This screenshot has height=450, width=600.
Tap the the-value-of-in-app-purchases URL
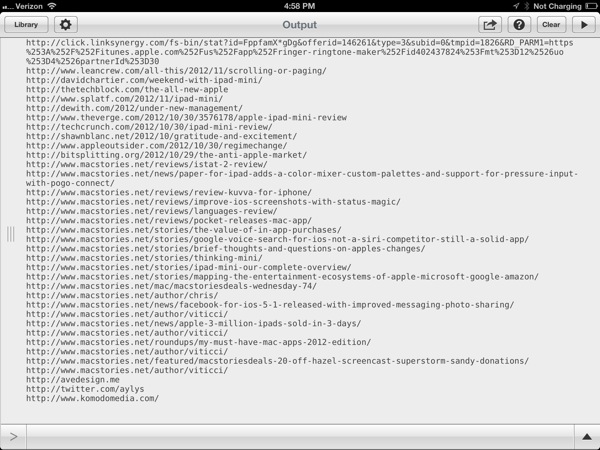(184, 230)
